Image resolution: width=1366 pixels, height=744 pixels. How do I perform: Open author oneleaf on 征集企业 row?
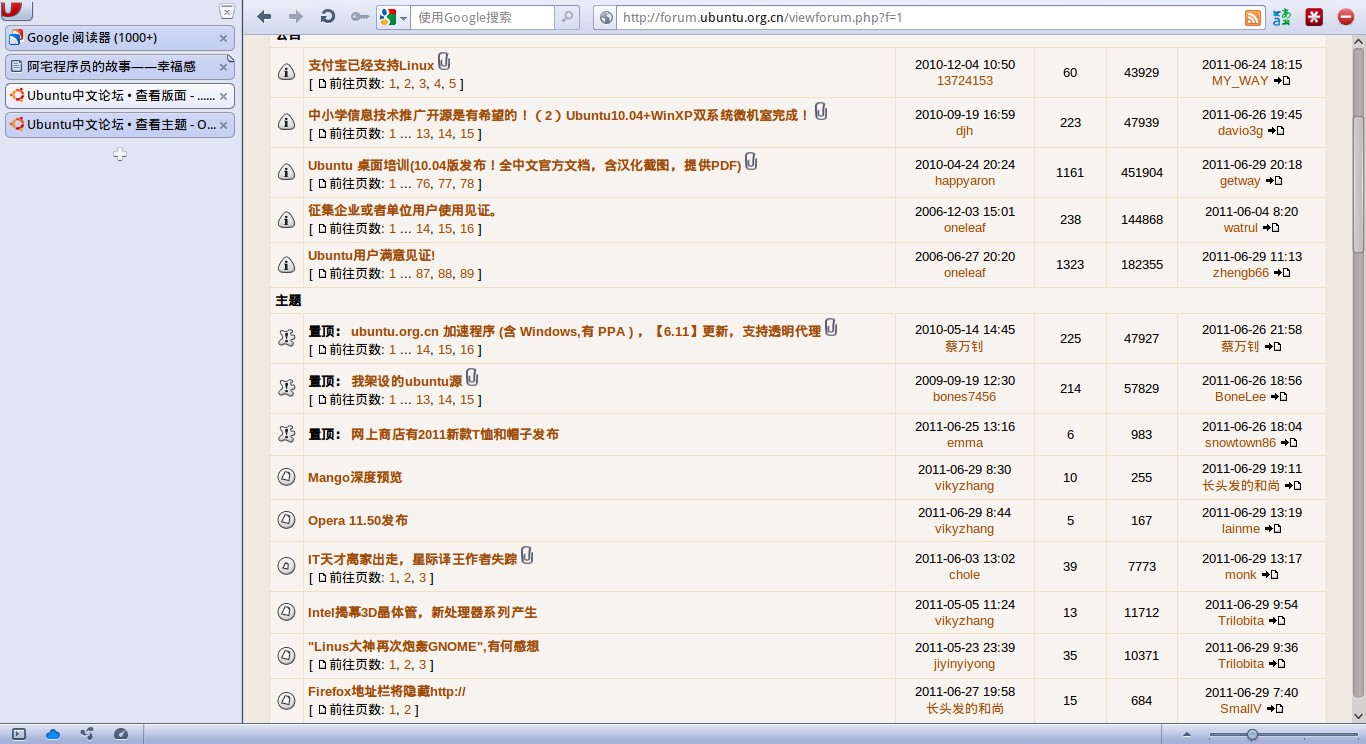click(965, 227)
